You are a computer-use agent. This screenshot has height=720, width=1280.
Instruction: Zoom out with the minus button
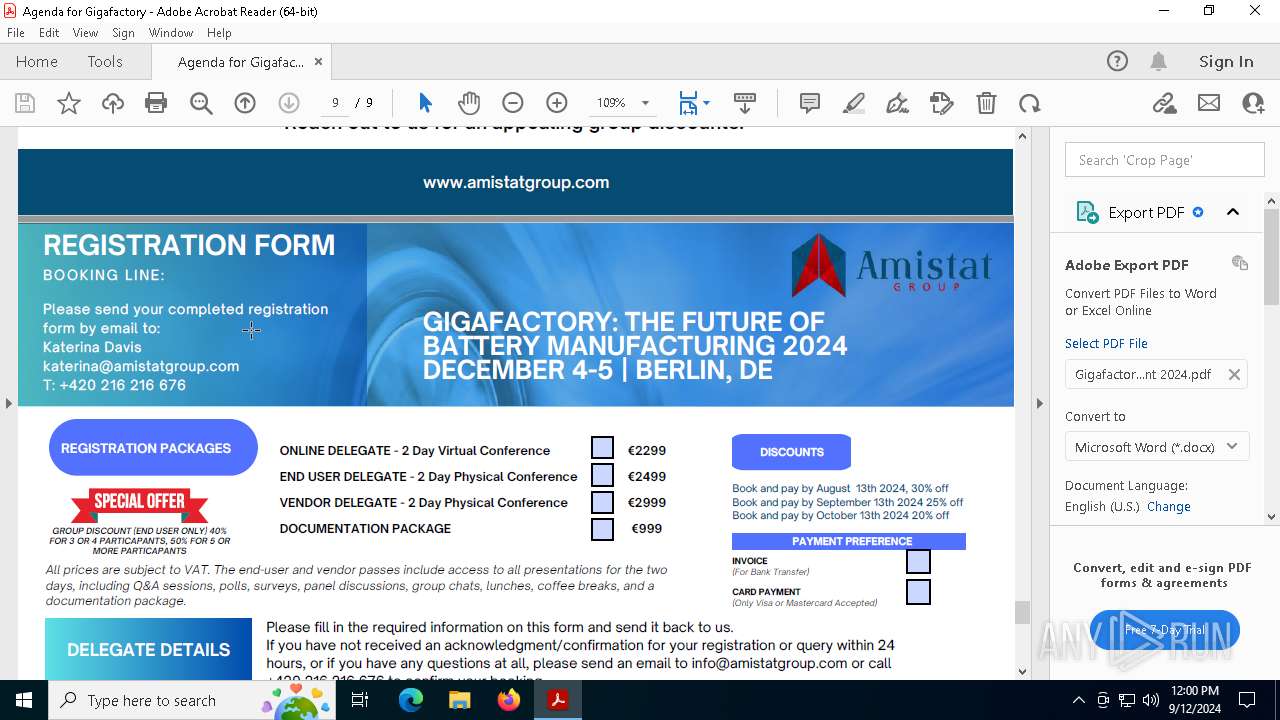pos(513,103)
